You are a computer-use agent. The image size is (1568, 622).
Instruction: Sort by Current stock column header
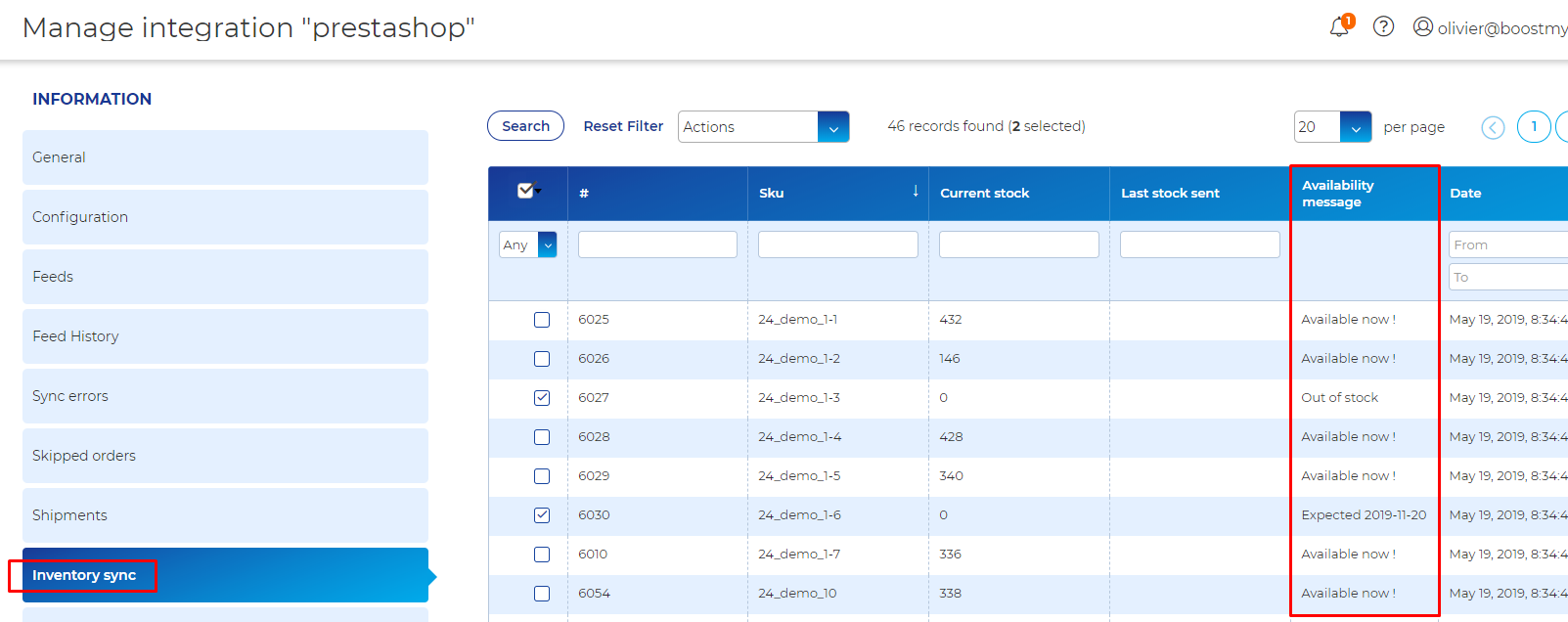[x=985, y=194]
